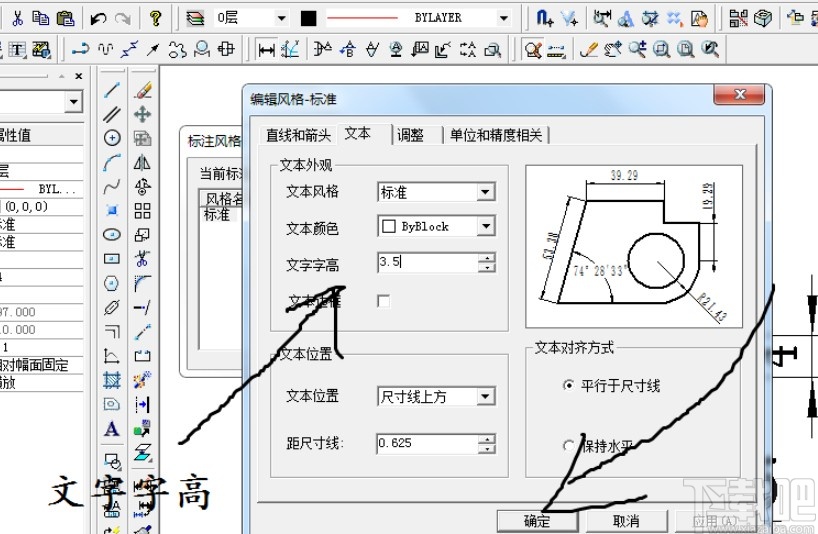This screenshot has width=818, height=534.
Task: Click the 确定 button
Action: click(537, 520)
